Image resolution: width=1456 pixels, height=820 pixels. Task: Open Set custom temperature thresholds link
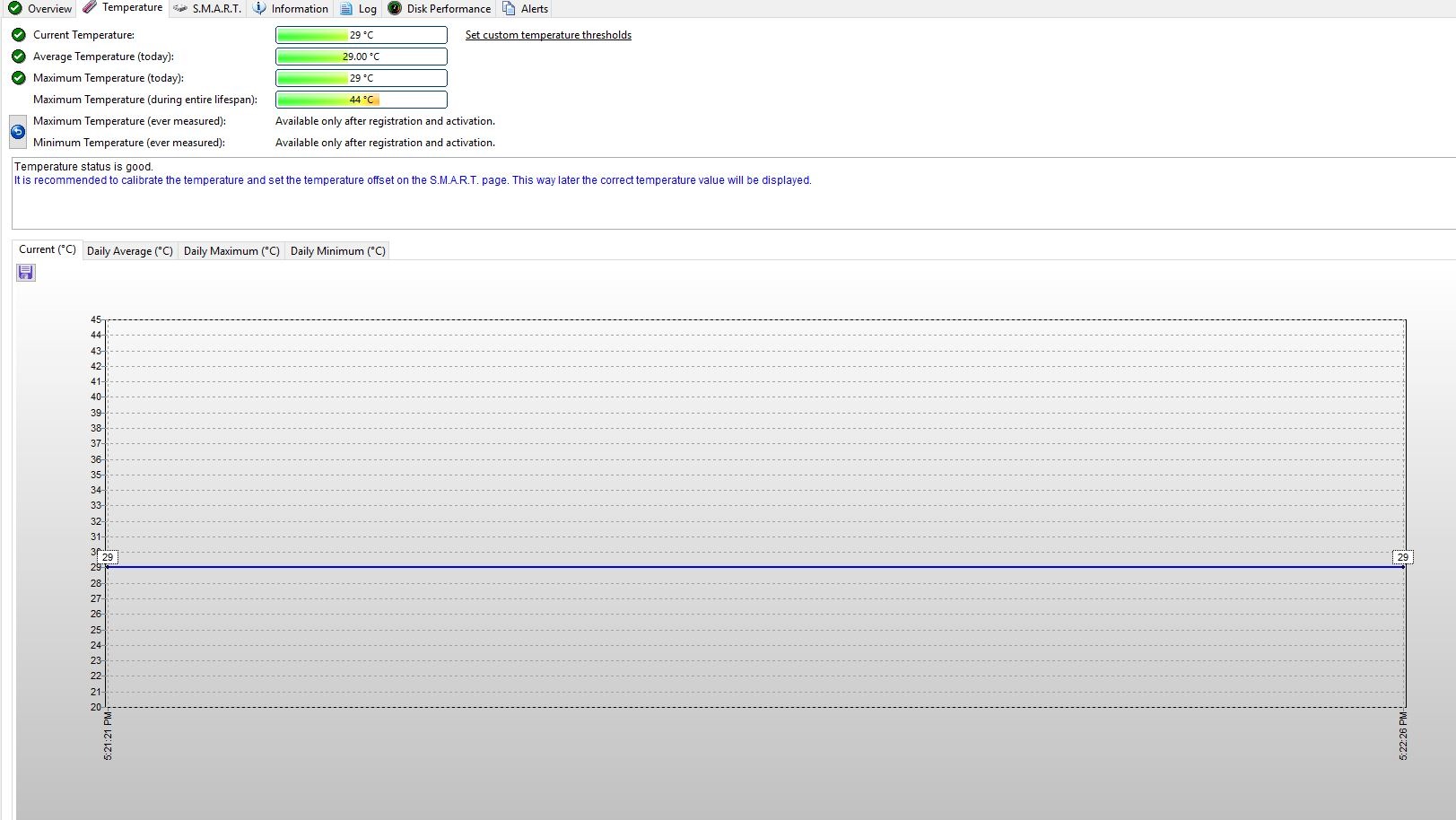click(548, 35)
